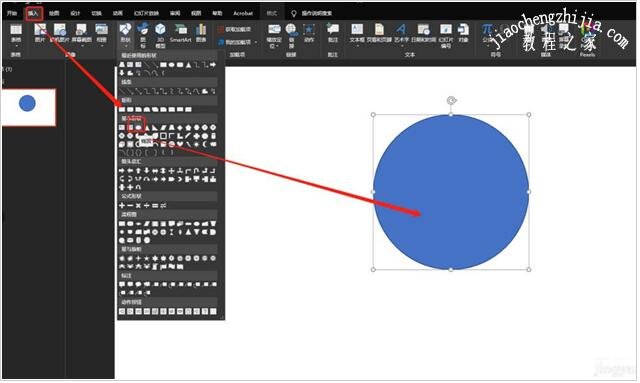Select the first action button shape
Screen dimensions: 640x383
122,312
